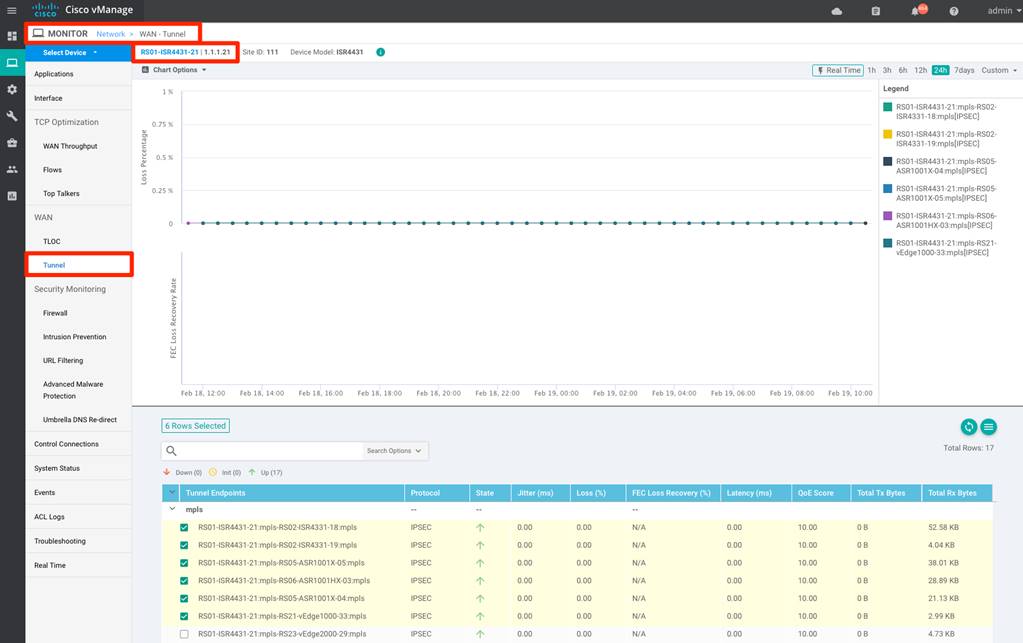Screen dimensions: 1023x643
Task: Refresh the tunnel table with green refresh icon
Action: pos(968,427)
